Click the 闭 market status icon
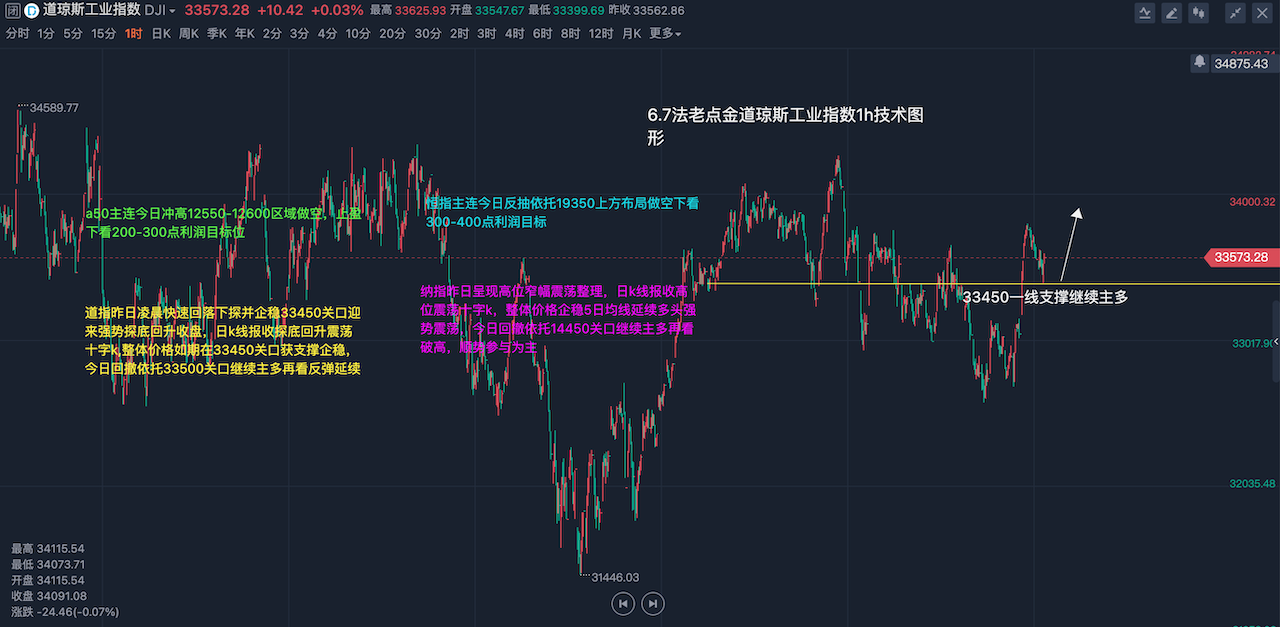 (x=10, y=11)
